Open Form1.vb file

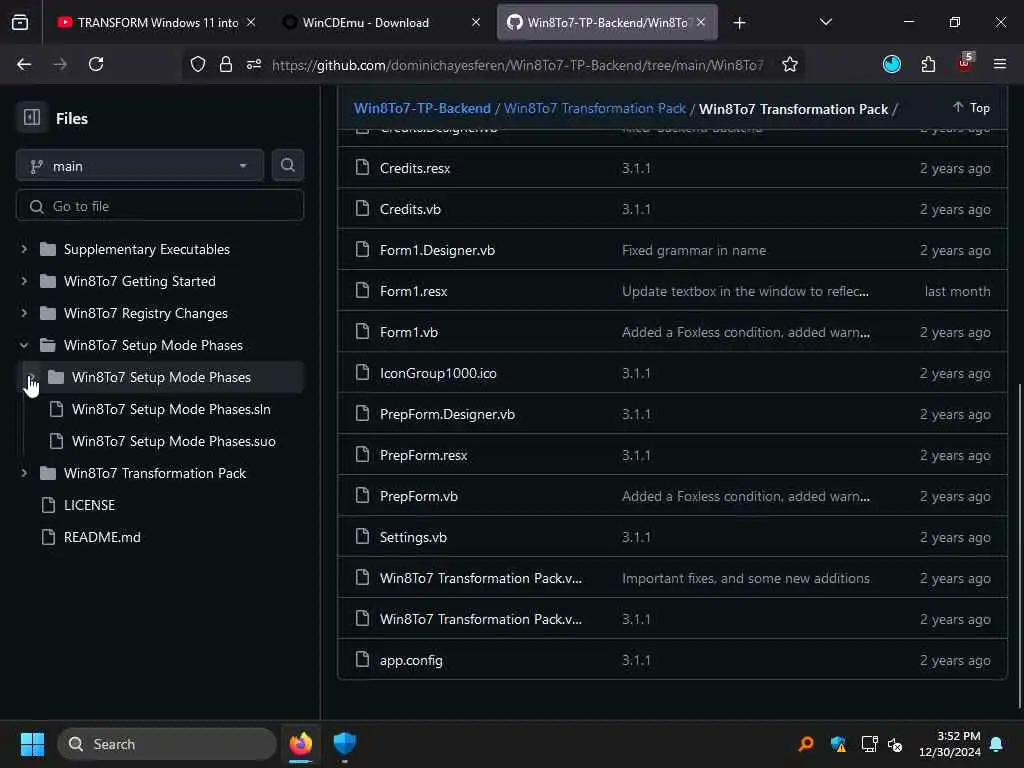click(x=409, y=332)
